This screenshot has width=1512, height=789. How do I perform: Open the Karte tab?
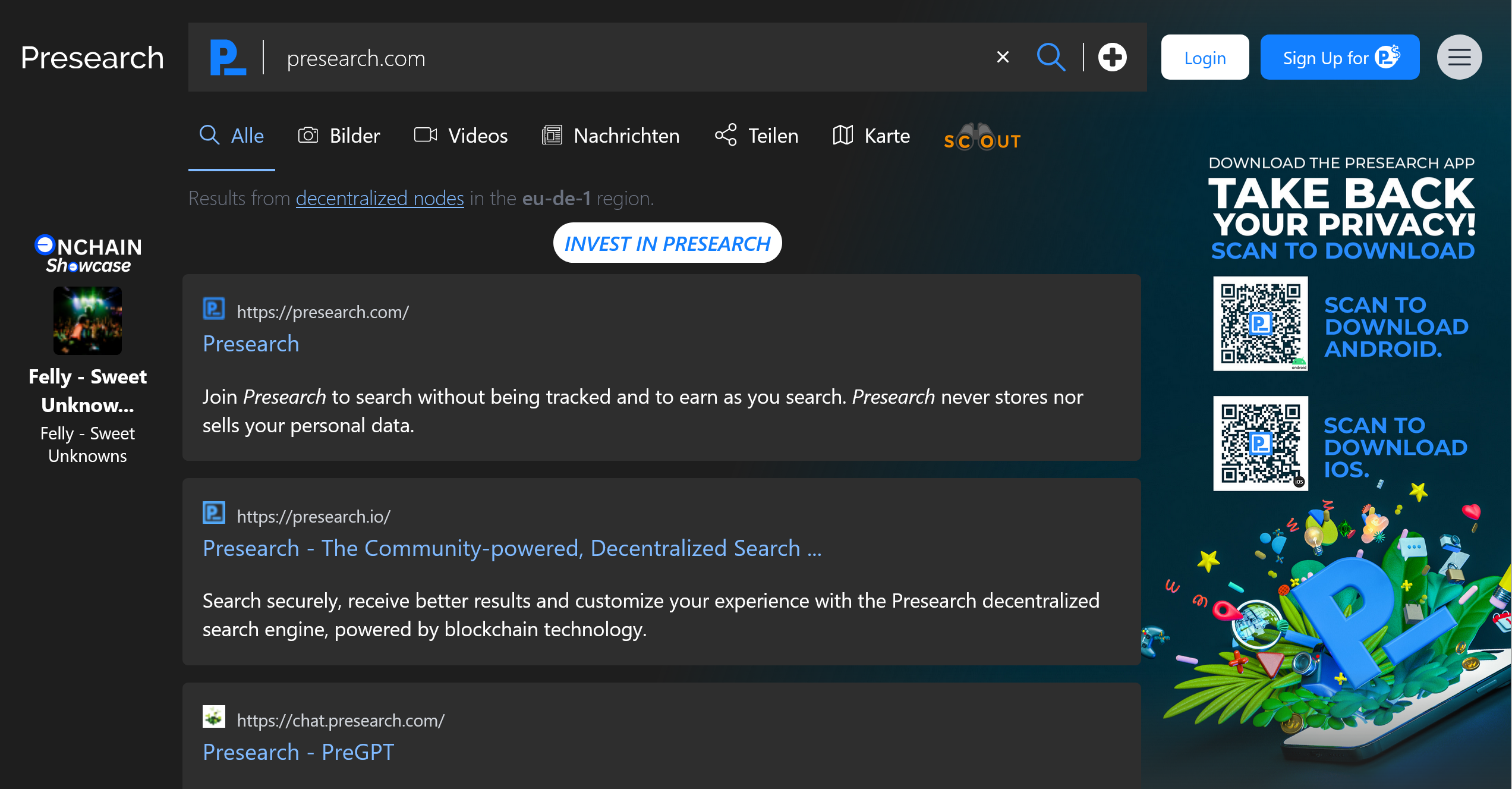coord(871,136)
